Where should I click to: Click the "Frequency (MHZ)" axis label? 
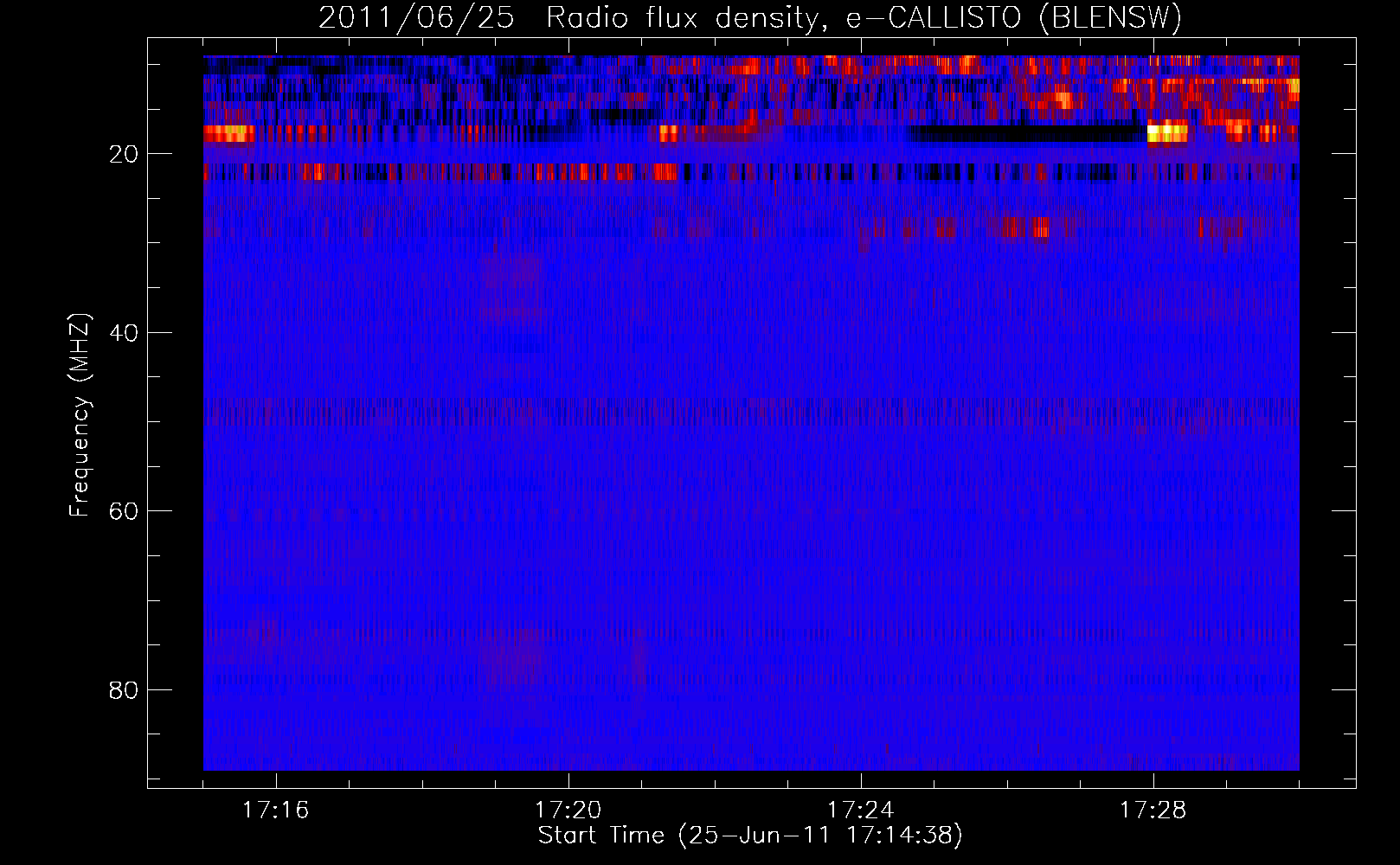click(79, 415)
